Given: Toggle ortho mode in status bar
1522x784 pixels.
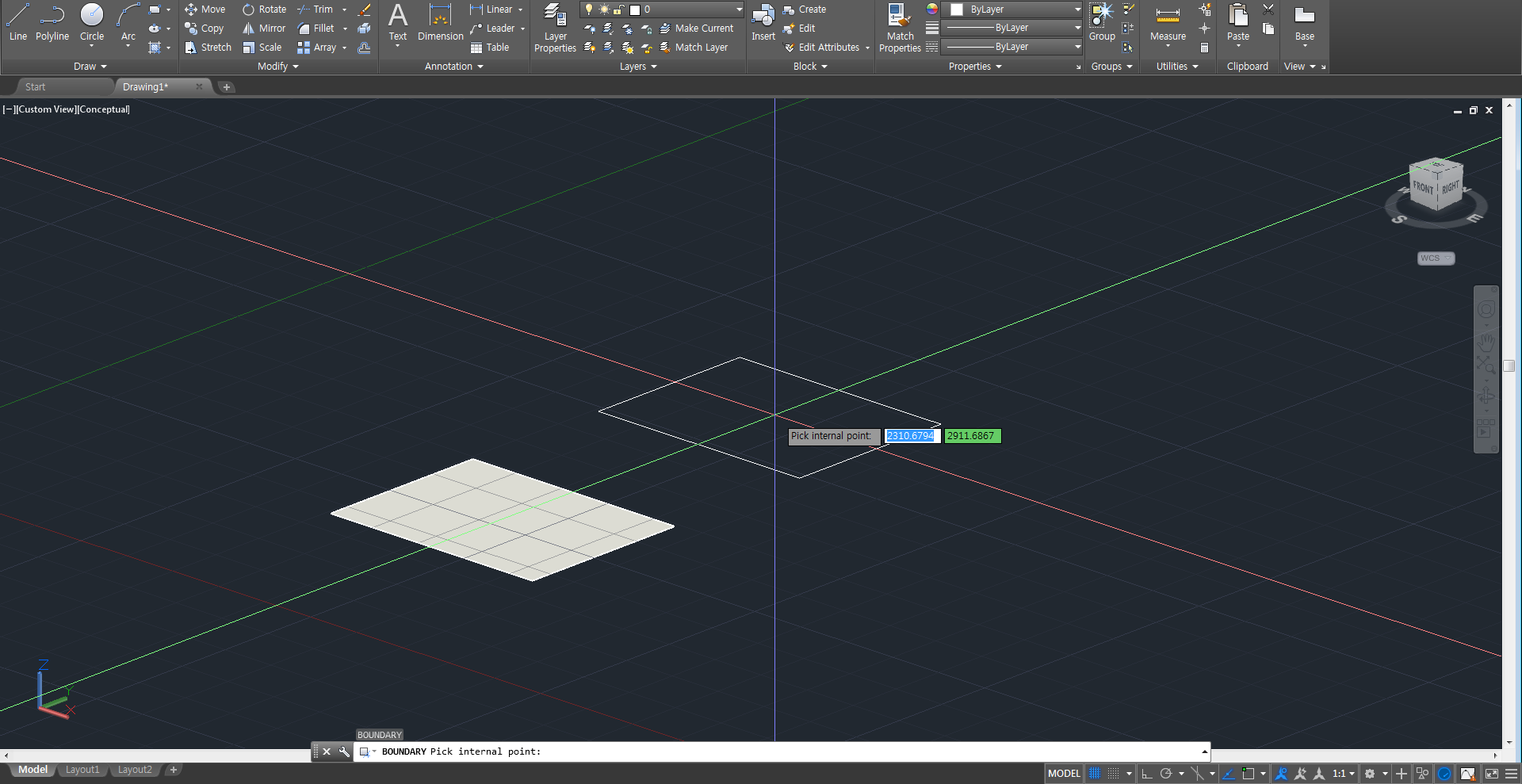Looking at the screenshot, I should click(x=1146, y=774).
